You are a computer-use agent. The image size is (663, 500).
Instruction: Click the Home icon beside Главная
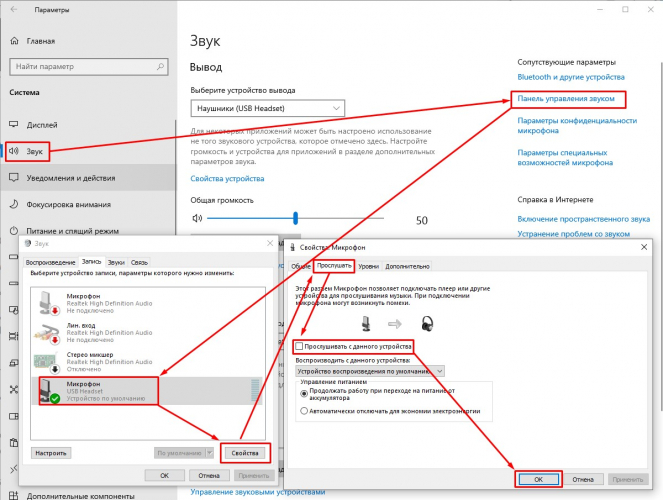(x=14, y=42)
